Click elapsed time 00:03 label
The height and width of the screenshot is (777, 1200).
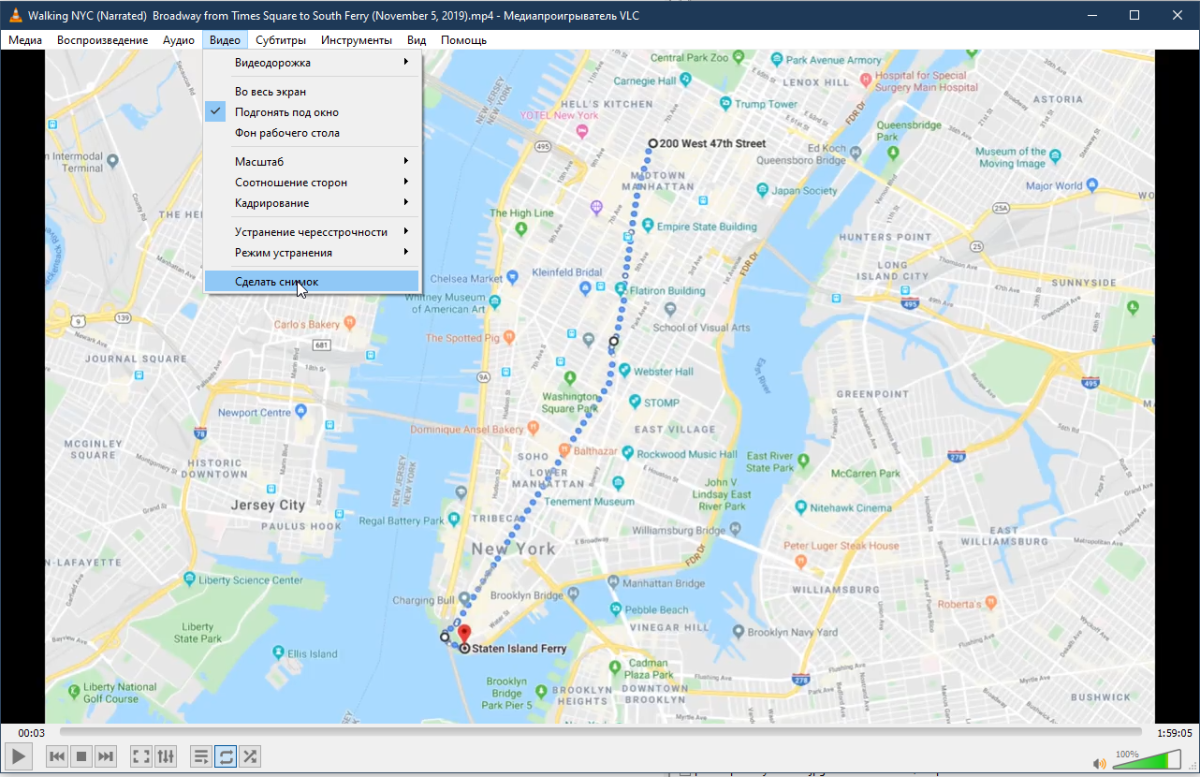pyautogui.click(x=31, y=733)
